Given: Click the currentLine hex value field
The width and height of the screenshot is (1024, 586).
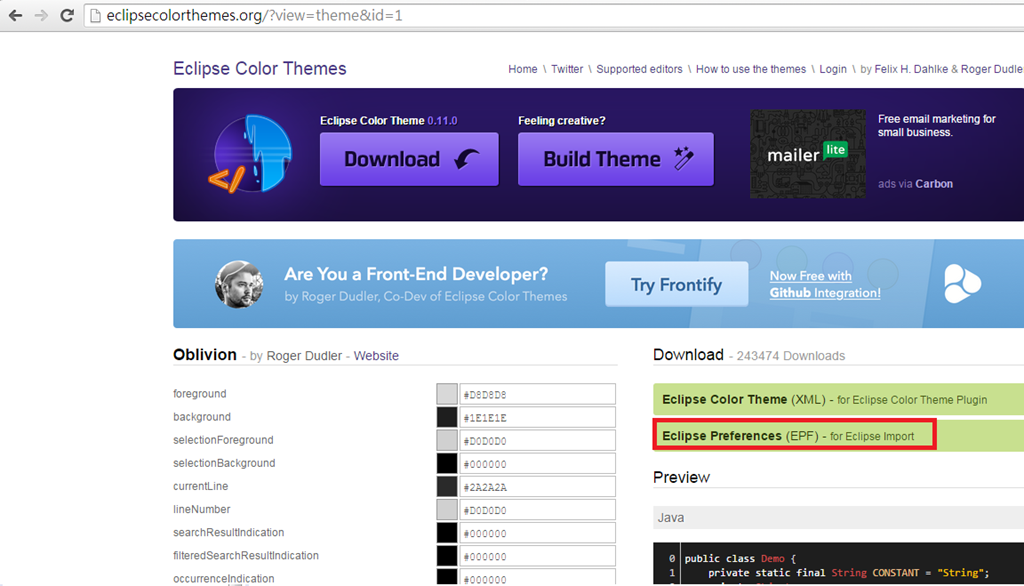Looking at the screenshot, I should [x=537, y=487].
